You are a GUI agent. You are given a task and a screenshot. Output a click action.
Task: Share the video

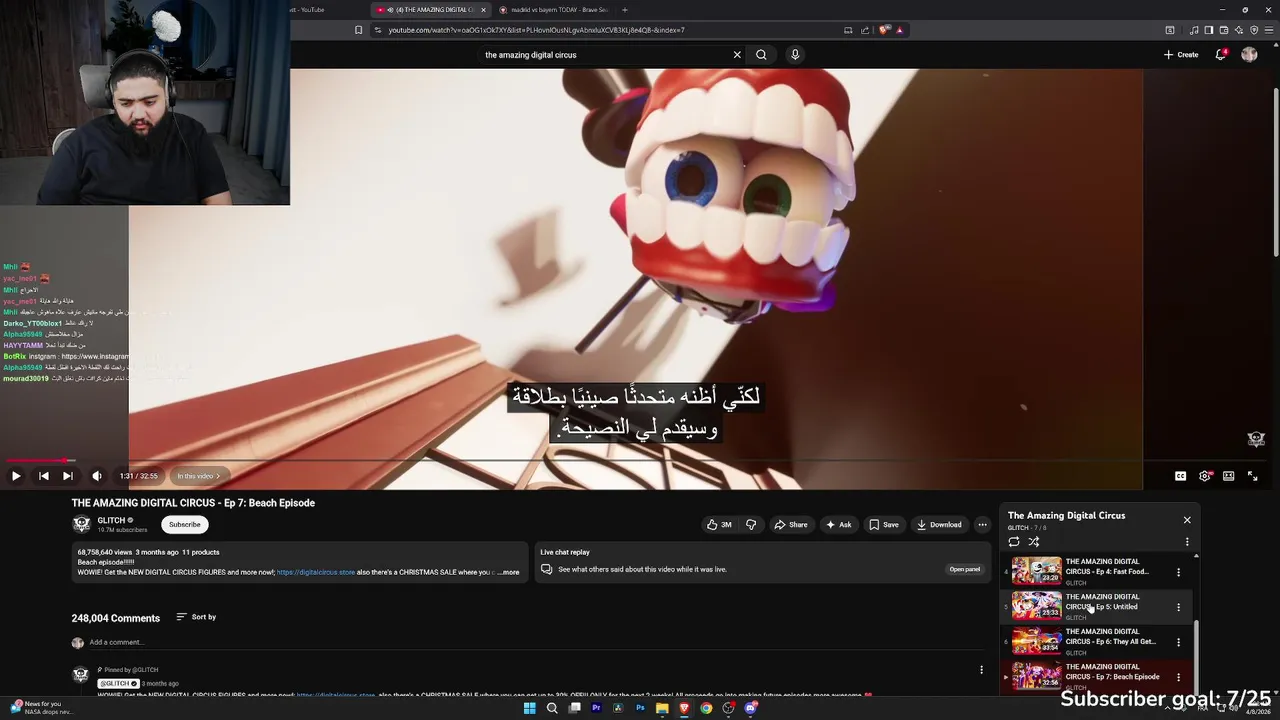[790, 524]
